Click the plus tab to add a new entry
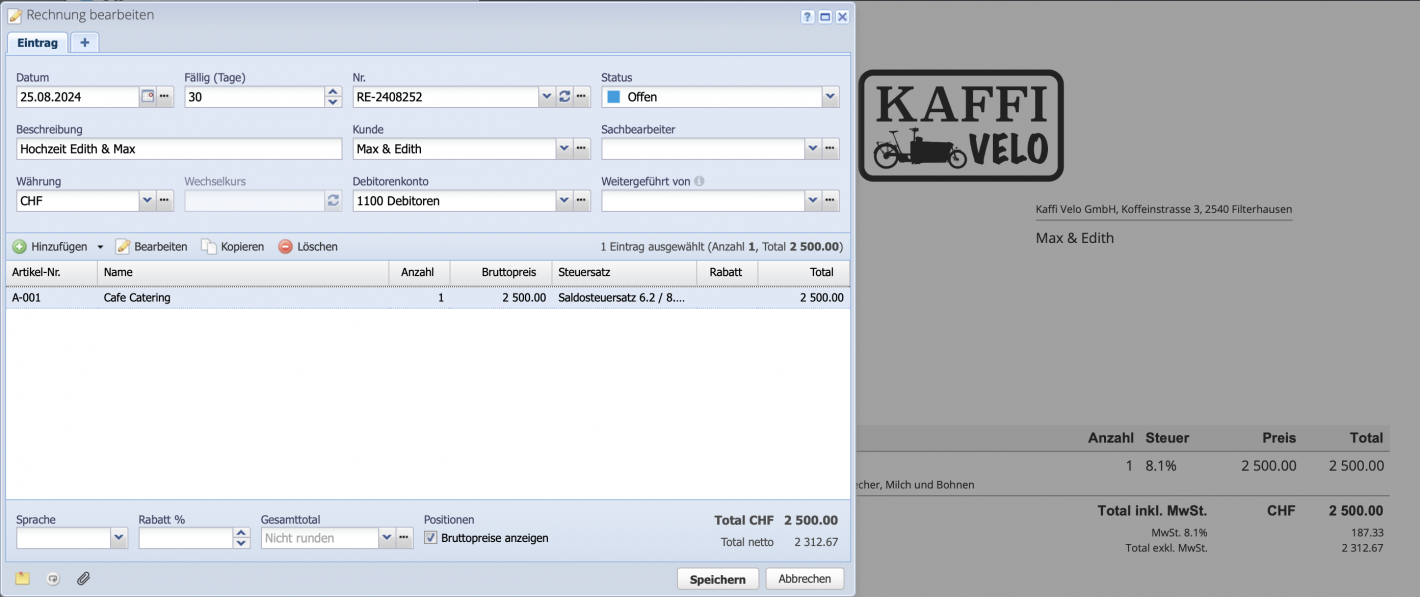The height and width of the screenshot is (597, 1420). point(84,42)
